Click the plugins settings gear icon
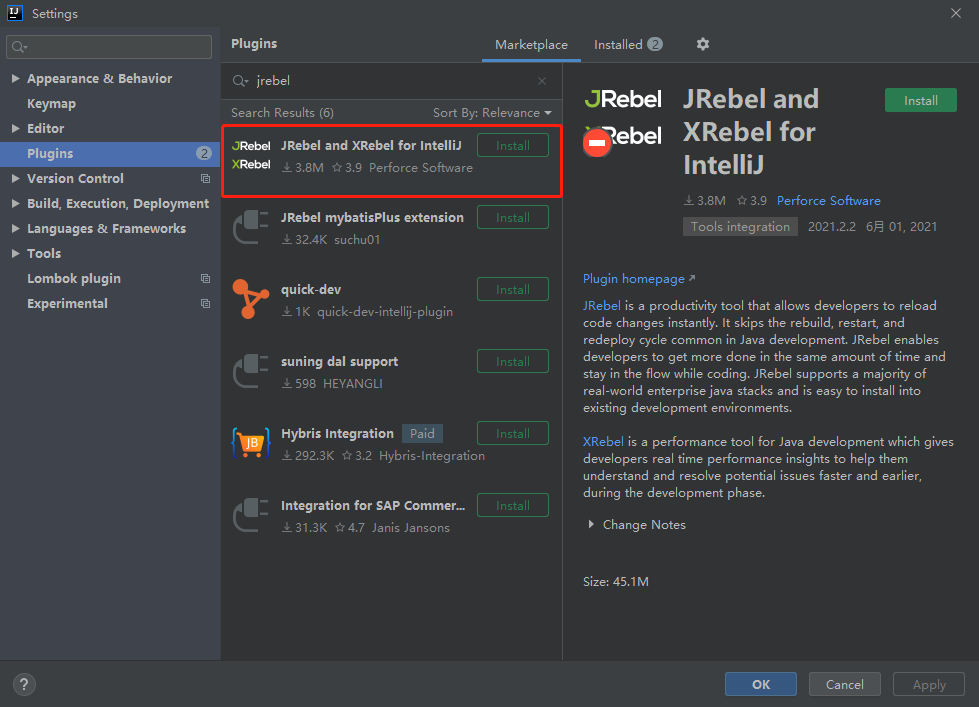Screen dimensions: 979x707 pyautogui.click(x=702, y=44)
